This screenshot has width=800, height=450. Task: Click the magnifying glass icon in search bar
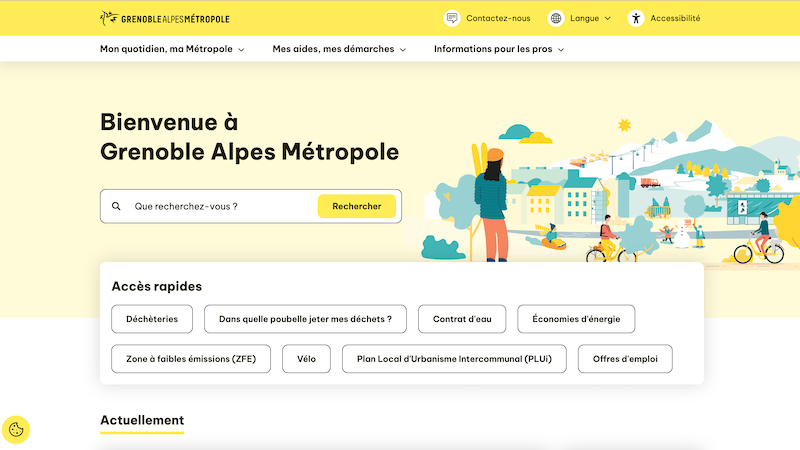116,206
